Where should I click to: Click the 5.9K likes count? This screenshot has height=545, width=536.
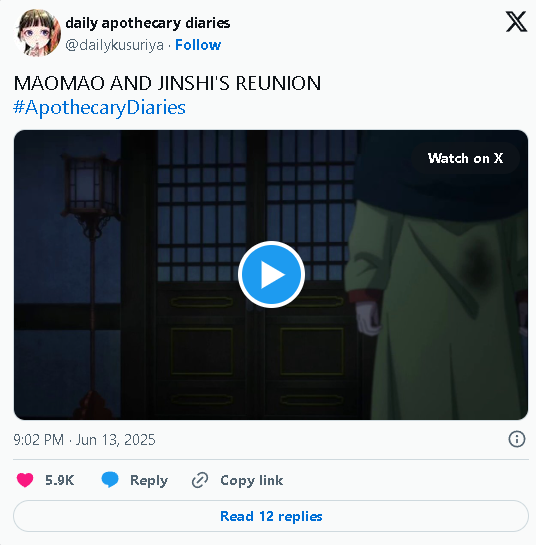click(x=59, y=480)
